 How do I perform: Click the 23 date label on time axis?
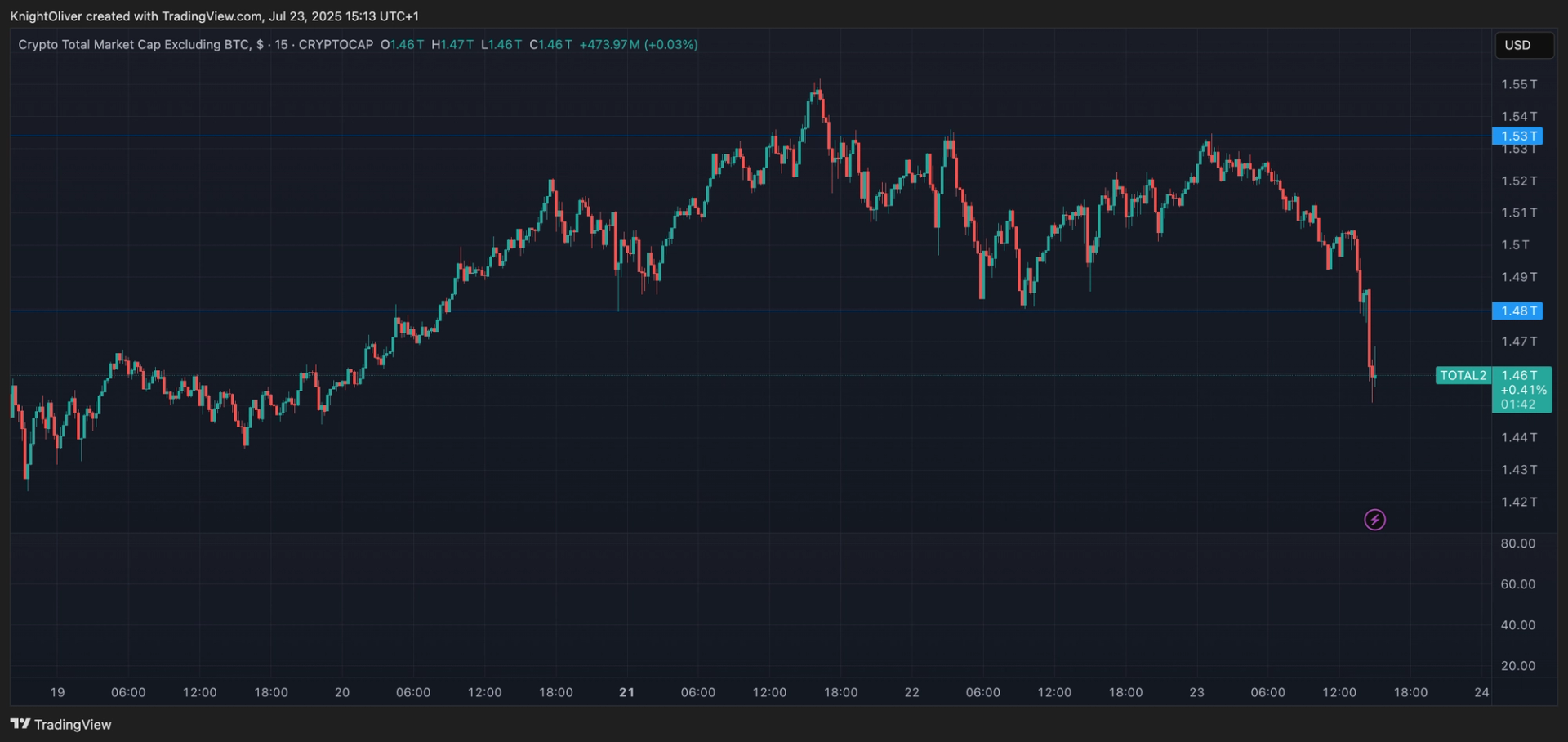[1196, 692]
